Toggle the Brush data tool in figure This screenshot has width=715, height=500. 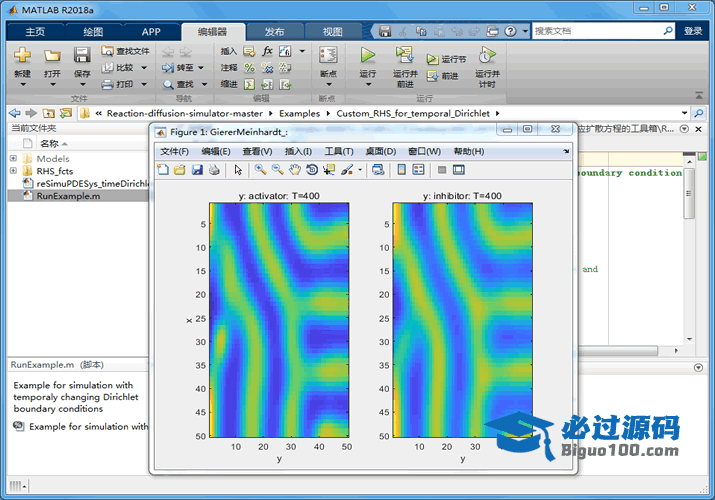click(x=347, y=170)
